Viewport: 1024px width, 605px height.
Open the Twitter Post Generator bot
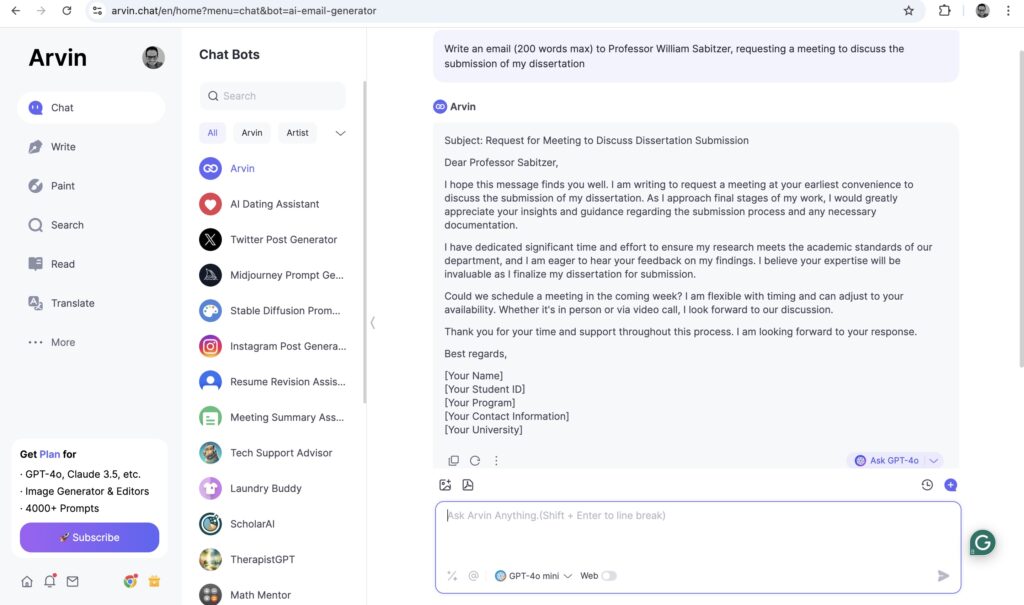click(x=273, y=240)
